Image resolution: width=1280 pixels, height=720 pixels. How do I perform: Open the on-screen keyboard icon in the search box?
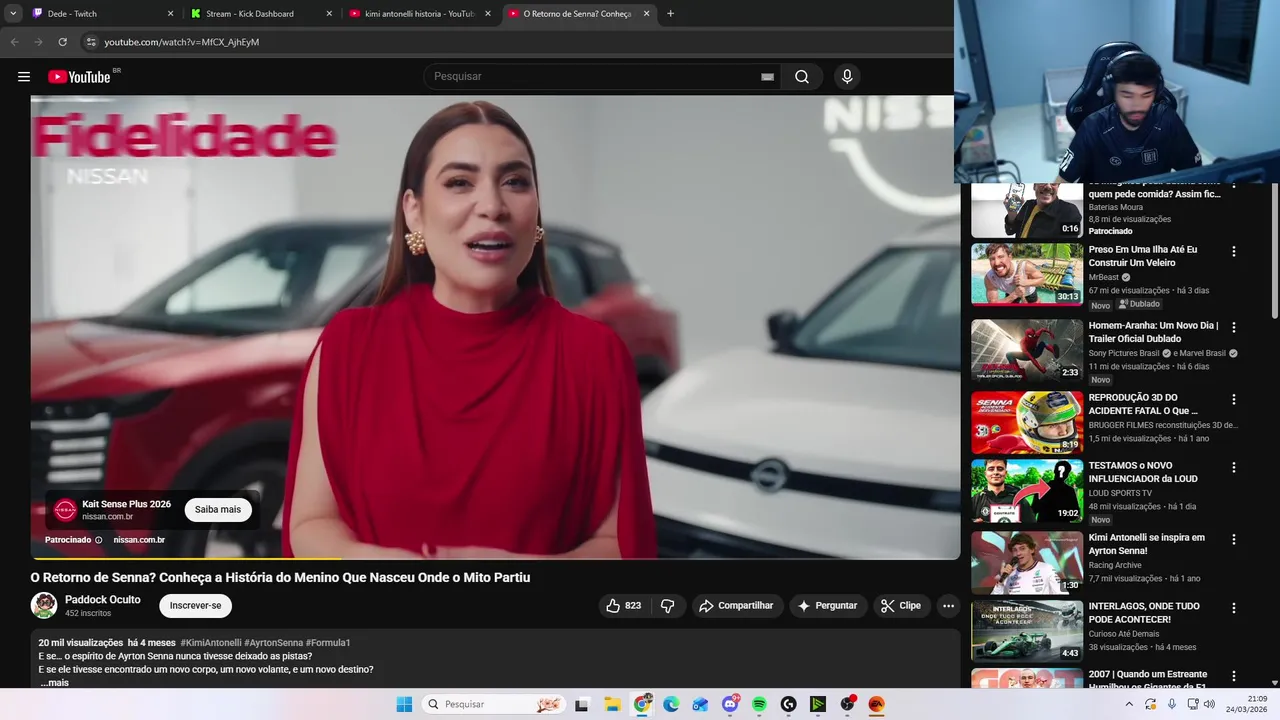[767, 77]
